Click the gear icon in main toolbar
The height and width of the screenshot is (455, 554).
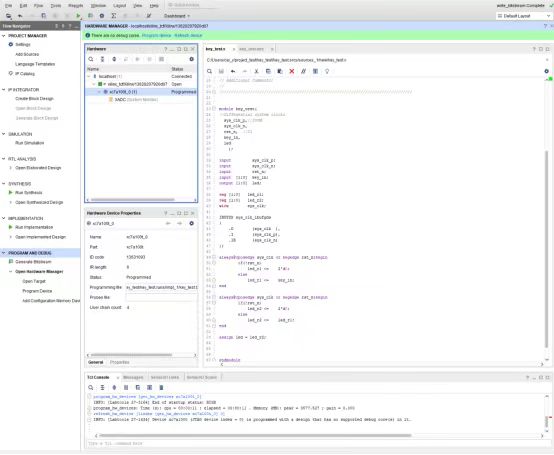102,16
